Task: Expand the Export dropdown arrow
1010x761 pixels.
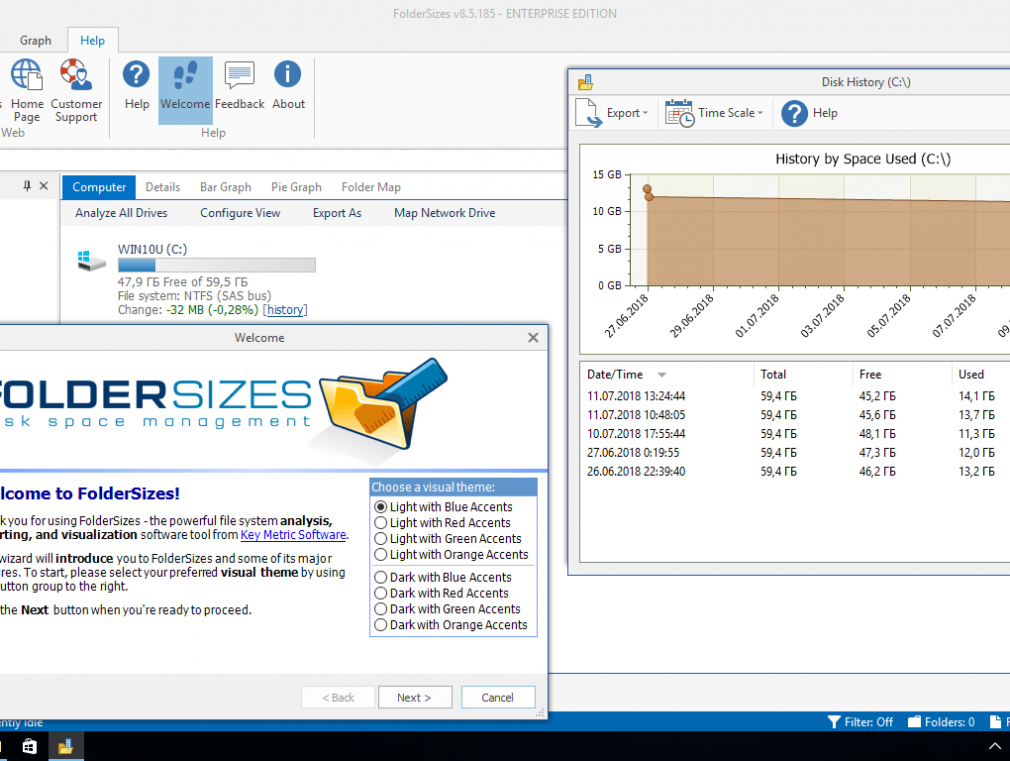Action: point(645,113)
